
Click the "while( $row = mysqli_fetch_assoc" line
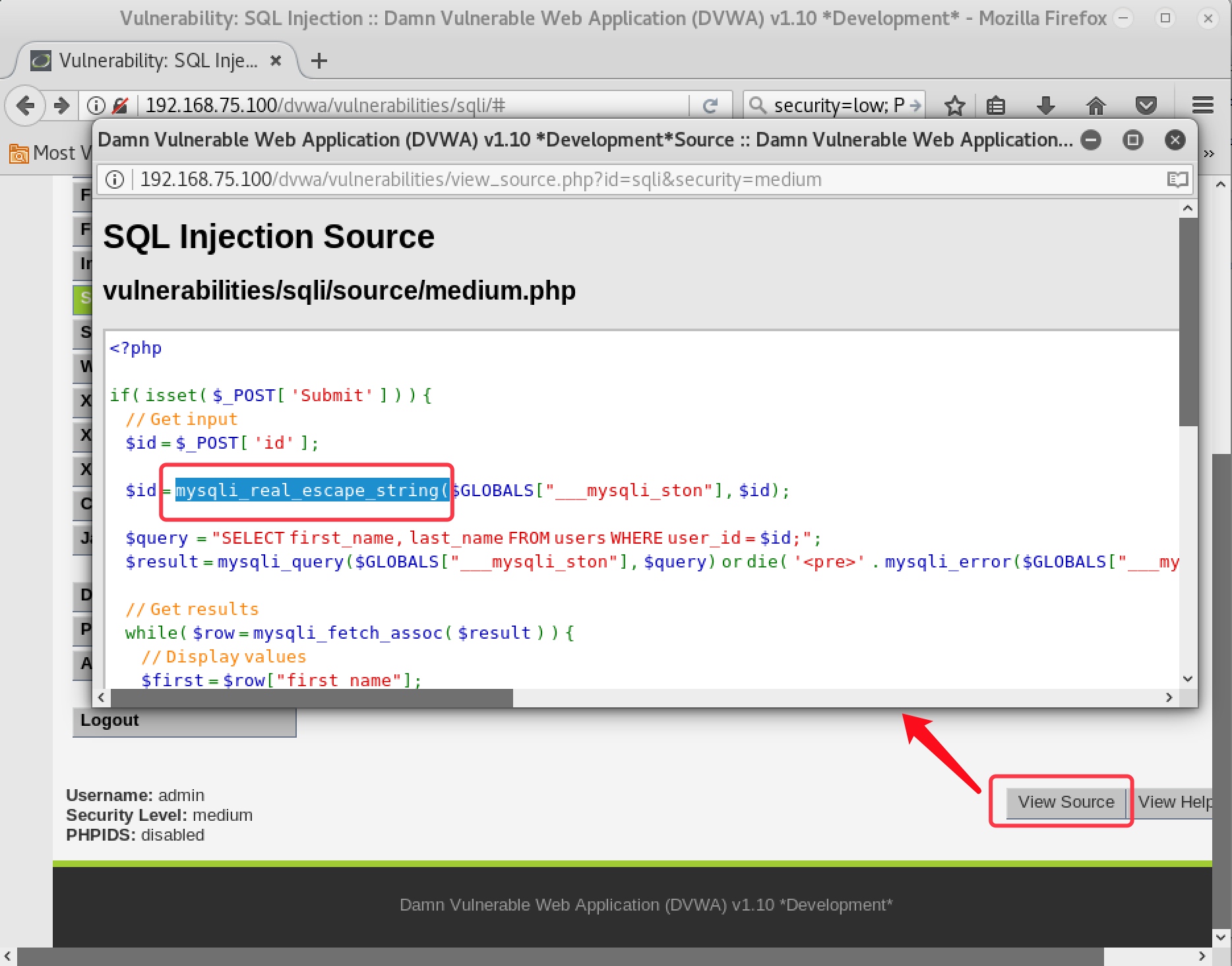pos(350,633)
